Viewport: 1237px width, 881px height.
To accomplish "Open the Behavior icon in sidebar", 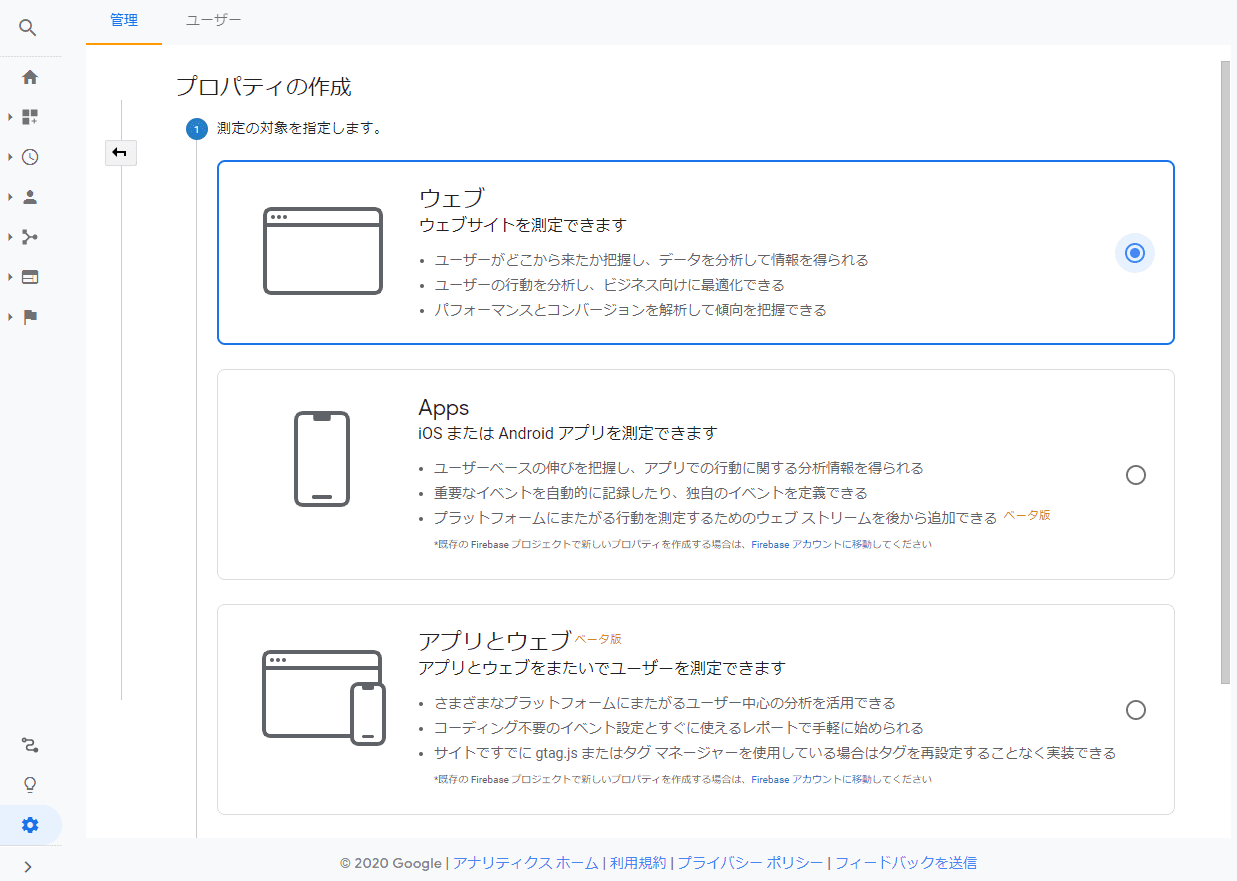I will (x=30, y=277).
